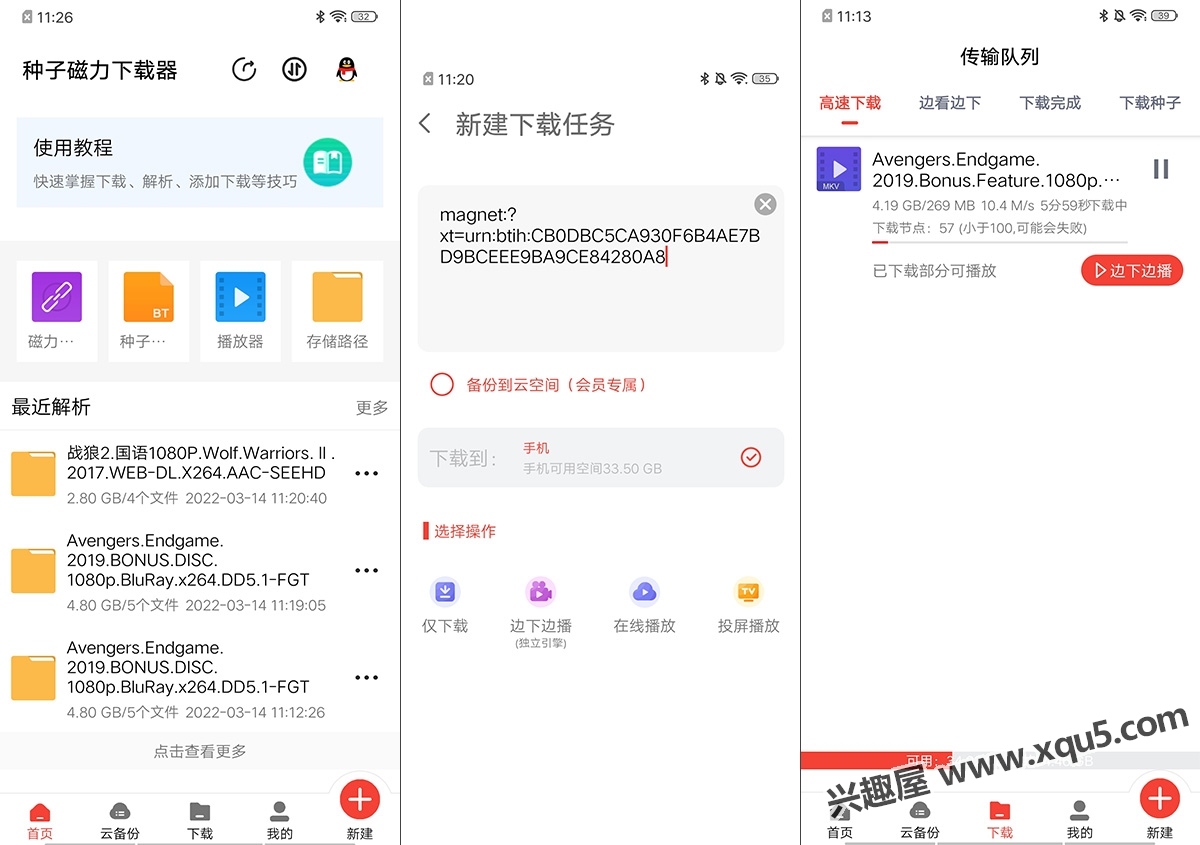Open more options for Avengers entry dated 11:12:26

tap(367, 678)
